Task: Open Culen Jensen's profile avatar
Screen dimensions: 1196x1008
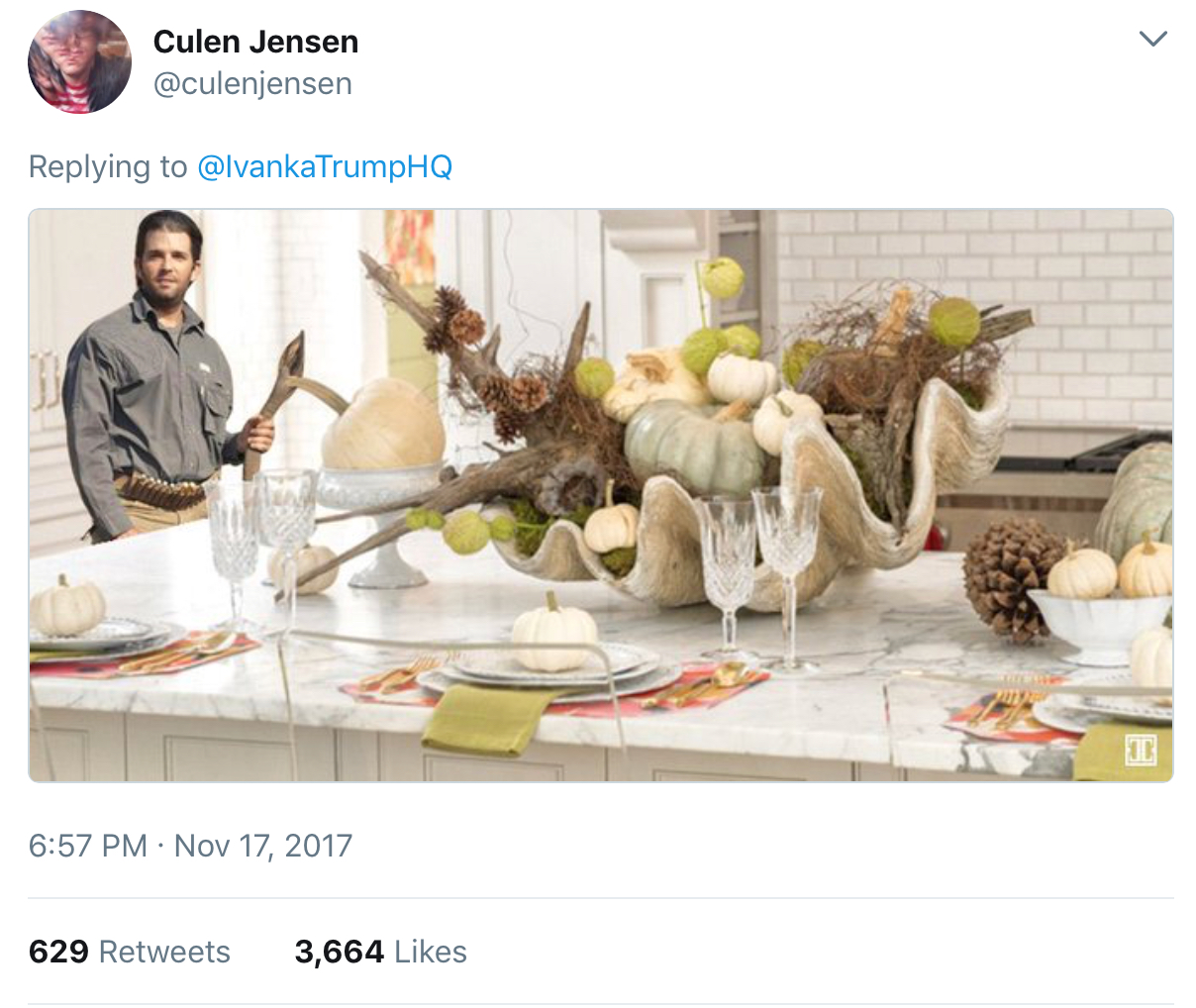Action: point(79,61)
